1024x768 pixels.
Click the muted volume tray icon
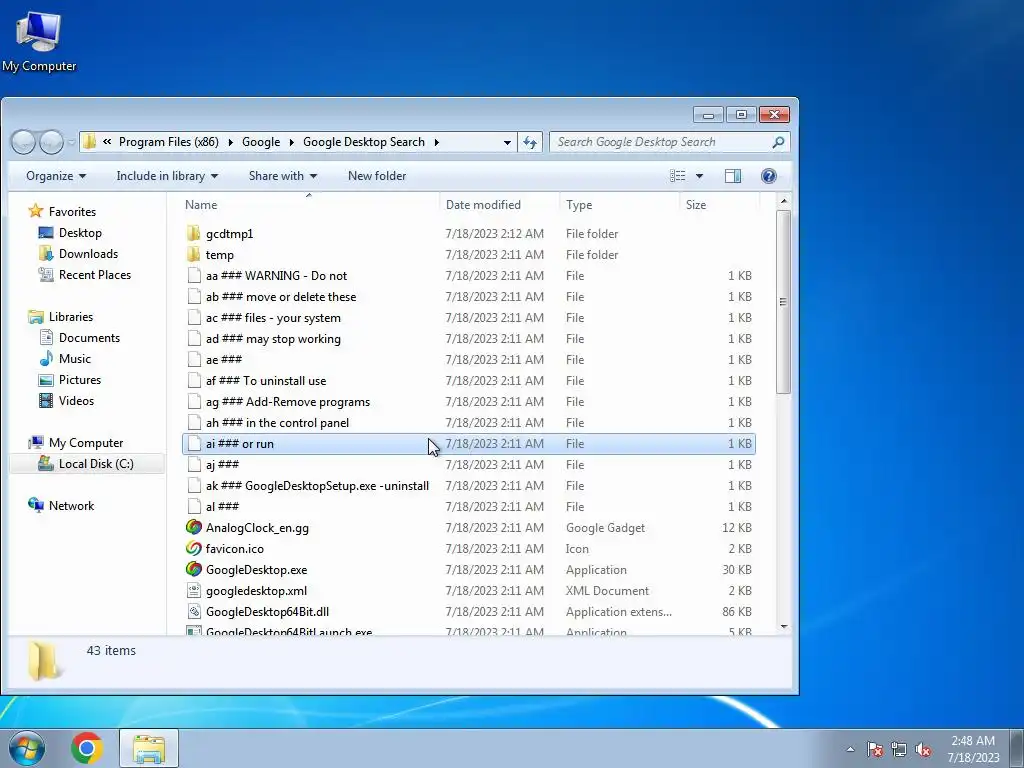point(923,749)
